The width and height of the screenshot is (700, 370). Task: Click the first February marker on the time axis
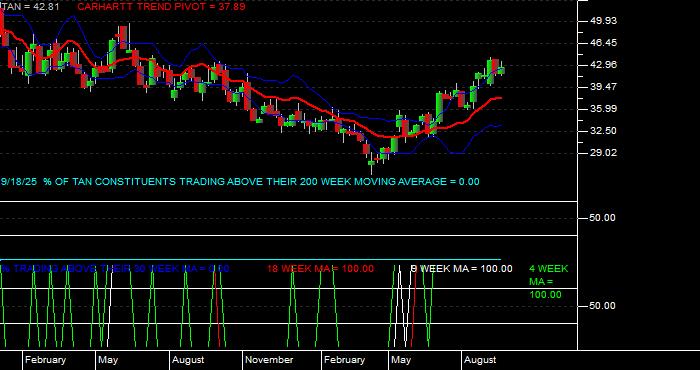(x=45, y=360)
